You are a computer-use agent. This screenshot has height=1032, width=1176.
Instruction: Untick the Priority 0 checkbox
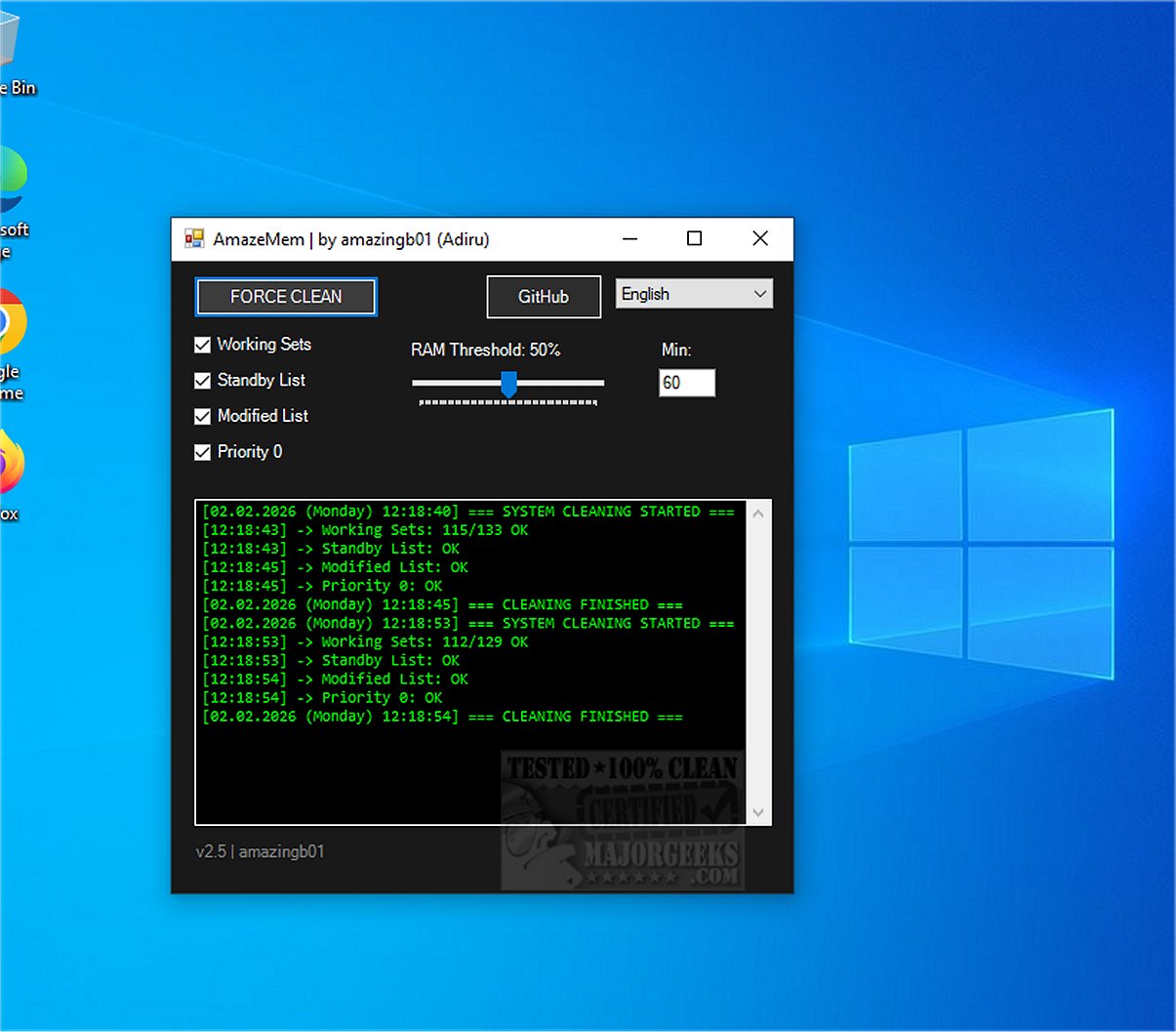pyautogui.click(x=203, y=452)
